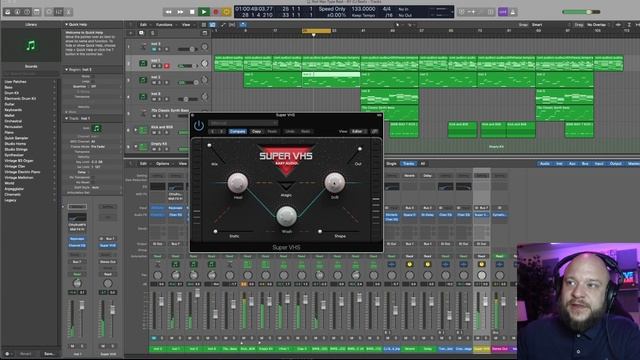Click the Rewind transport button
The width and height of the screenshot is (640, 360).
168,12
